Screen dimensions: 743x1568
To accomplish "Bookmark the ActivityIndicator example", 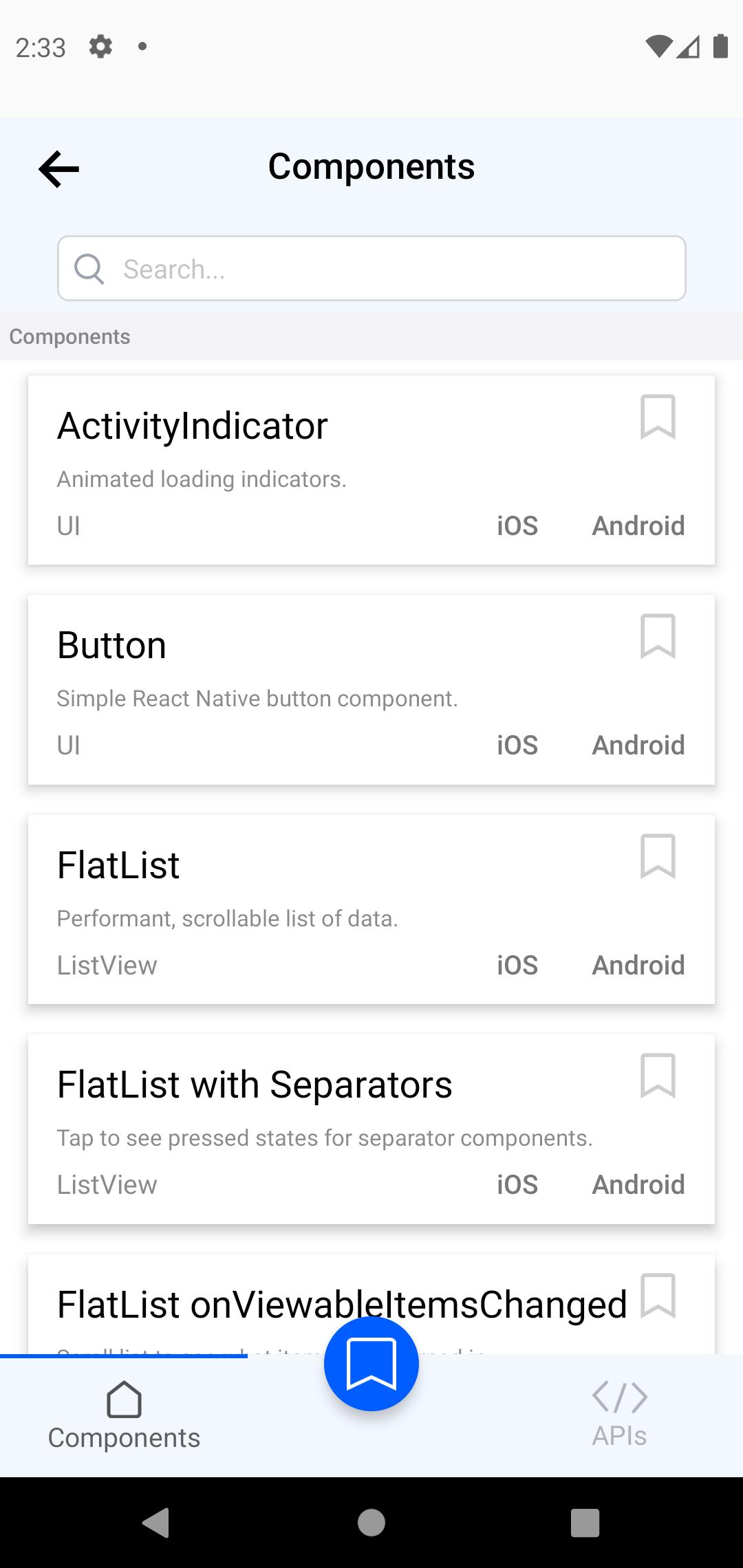I will pos(658,417).
